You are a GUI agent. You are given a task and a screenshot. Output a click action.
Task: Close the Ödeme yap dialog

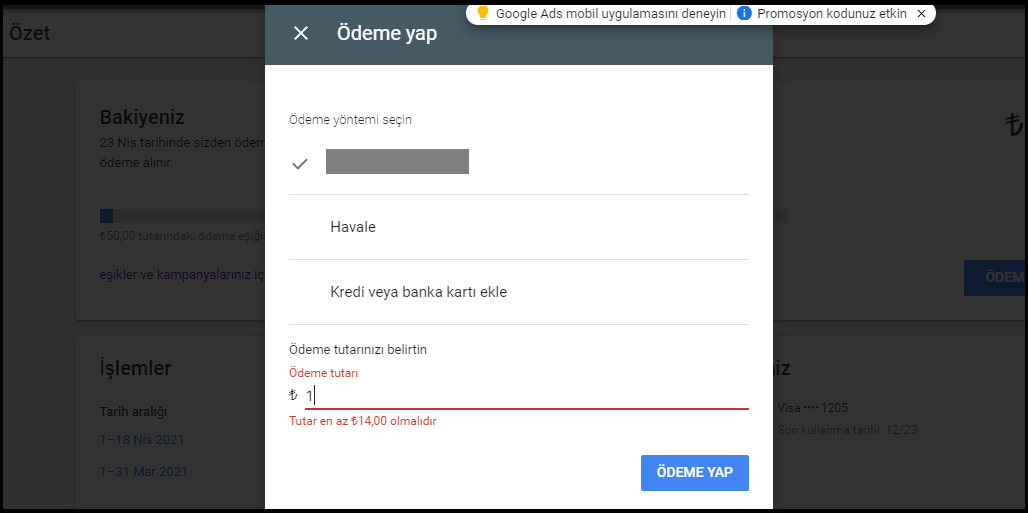click(301, 33)
